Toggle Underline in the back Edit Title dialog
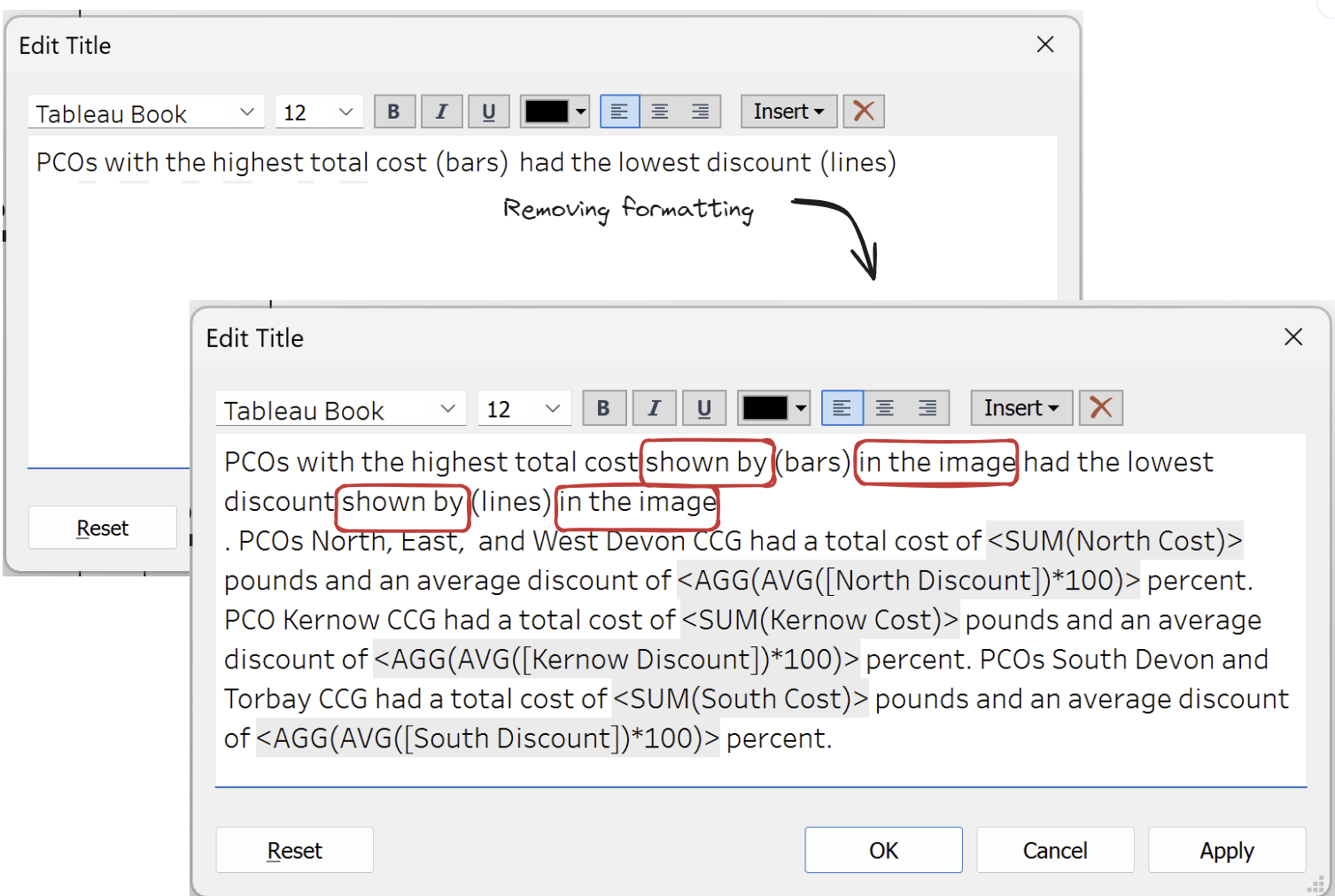This screenshot has width=1335, height=896. pos(488,112)
